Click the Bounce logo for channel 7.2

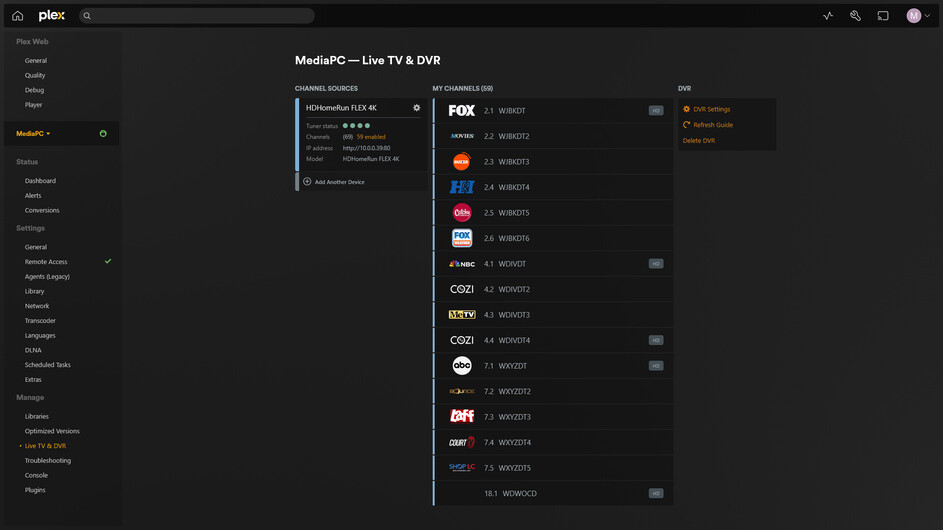click(x=462, y=391)
